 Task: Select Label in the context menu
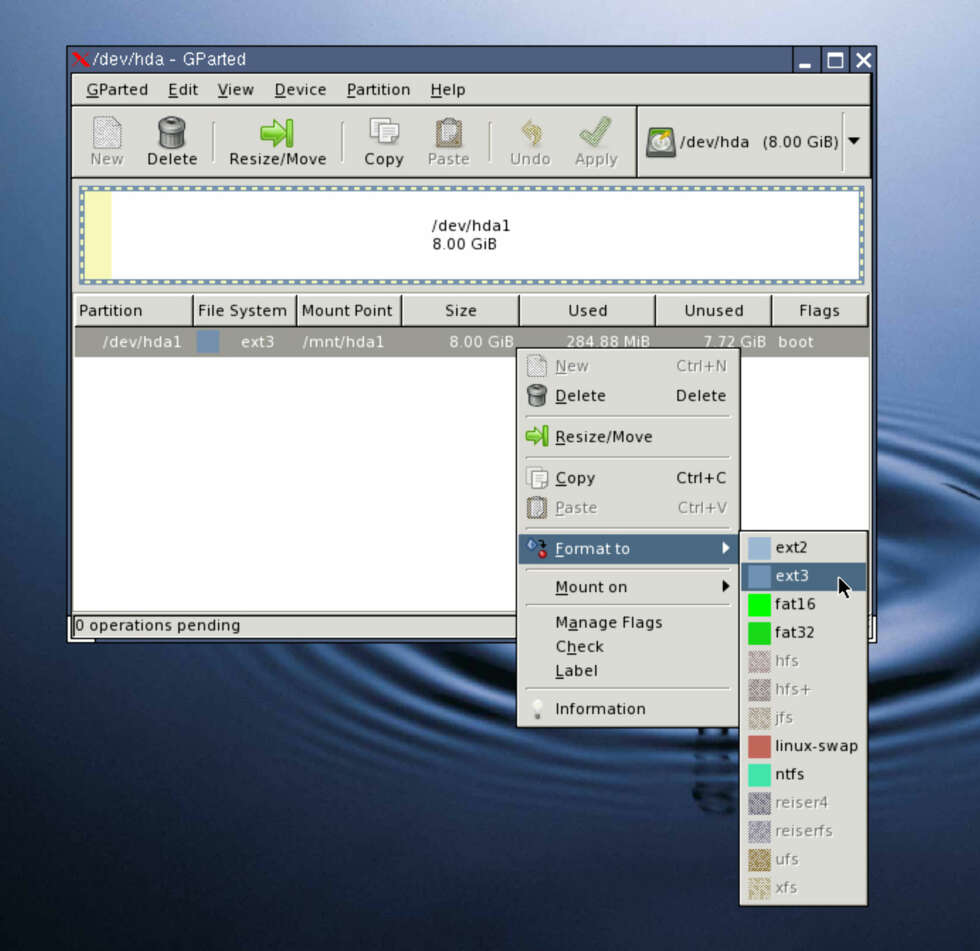pyautogui.click(x=628, y=670)
